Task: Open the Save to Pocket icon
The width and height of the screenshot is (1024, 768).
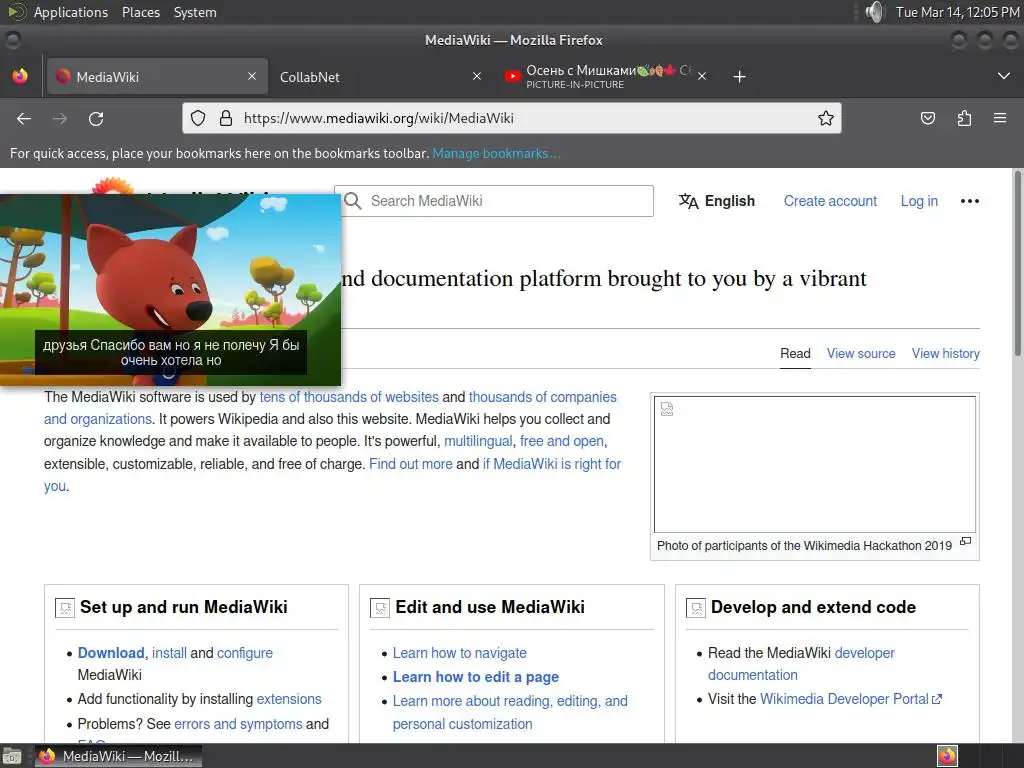Action: [927, 118]
